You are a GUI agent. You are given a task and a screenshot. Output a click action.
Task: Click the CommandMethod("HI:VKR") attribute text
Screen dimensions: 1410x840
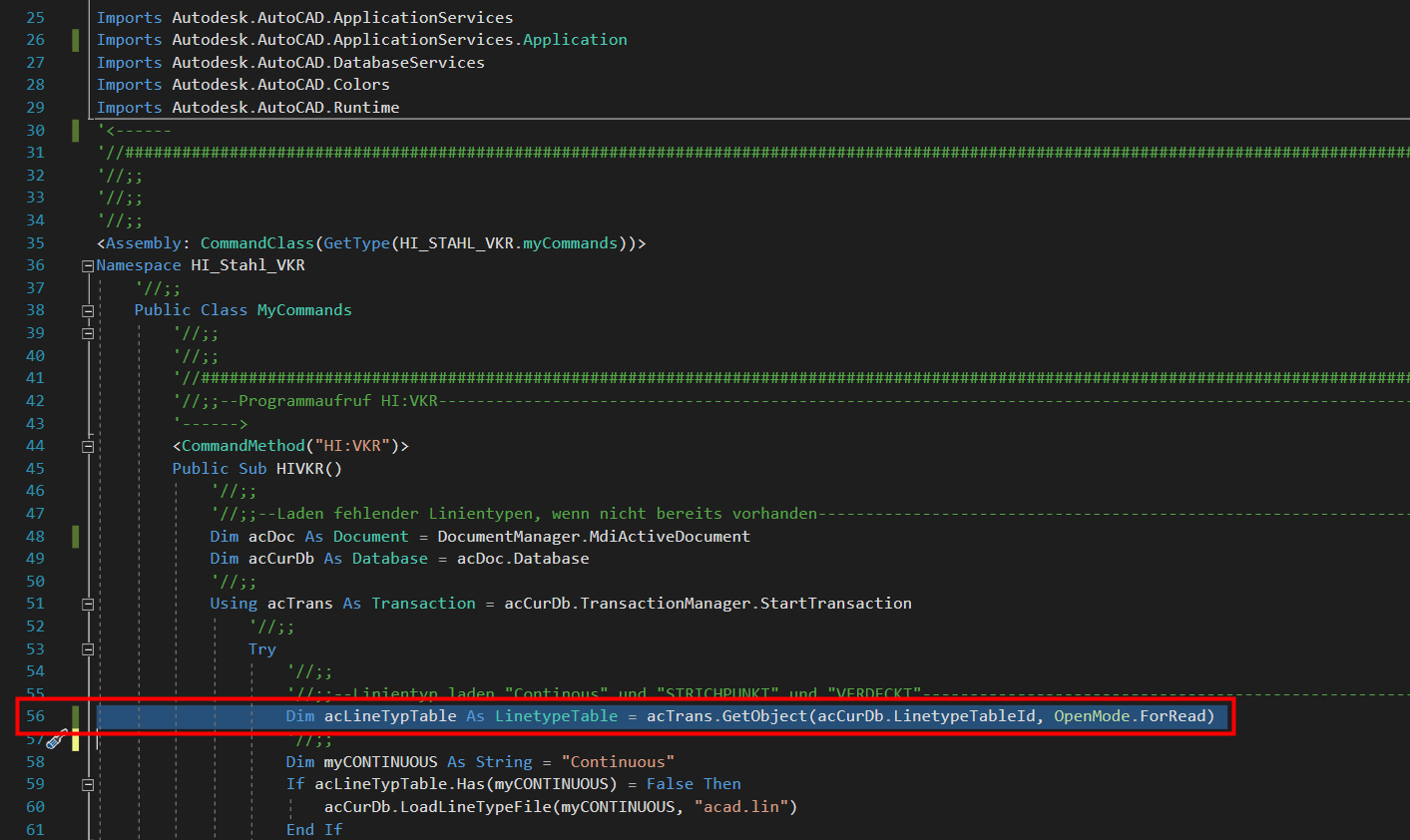coord(289,445)
